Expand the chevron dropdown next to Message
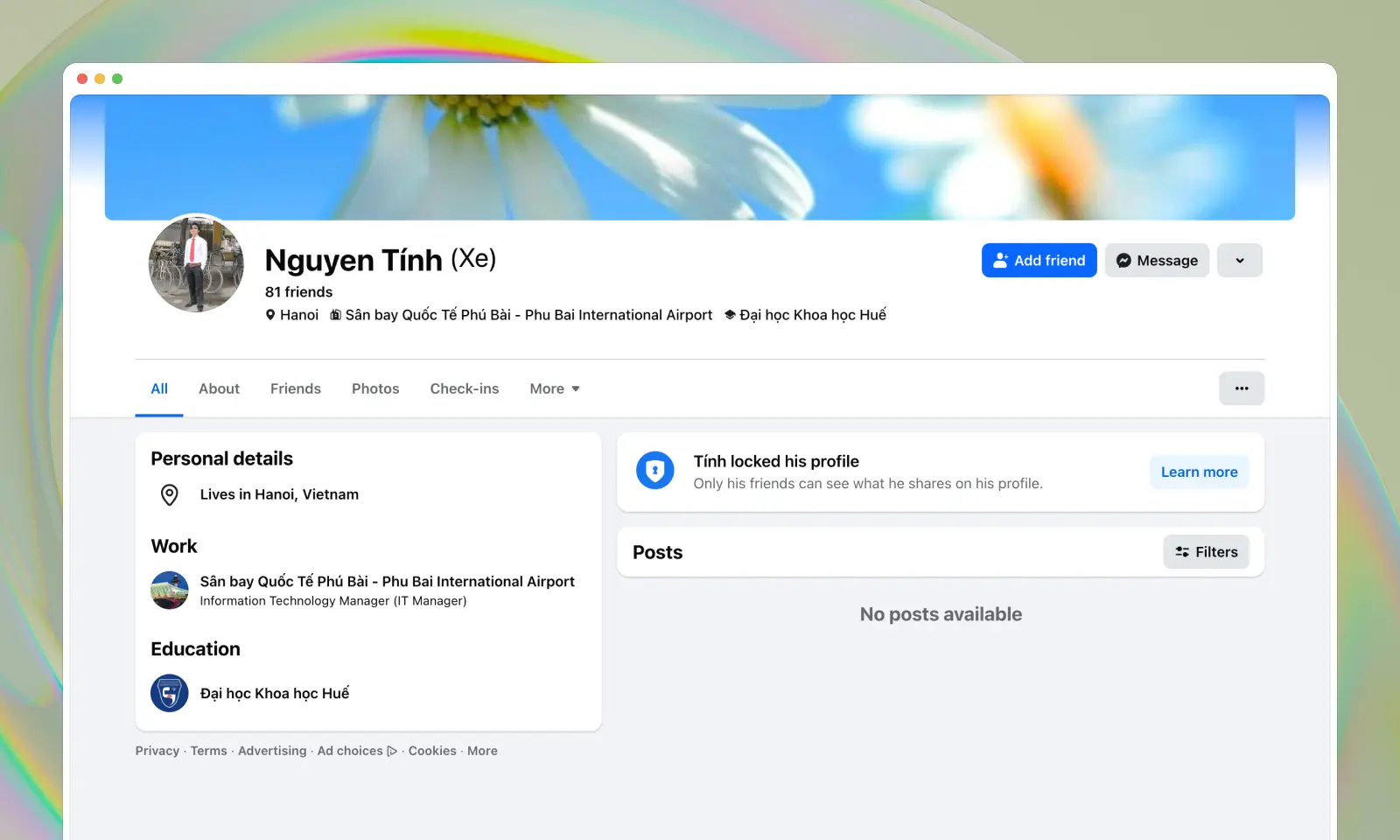The height and width of the screenshot is (840, 1400). tap(1239, 261)
